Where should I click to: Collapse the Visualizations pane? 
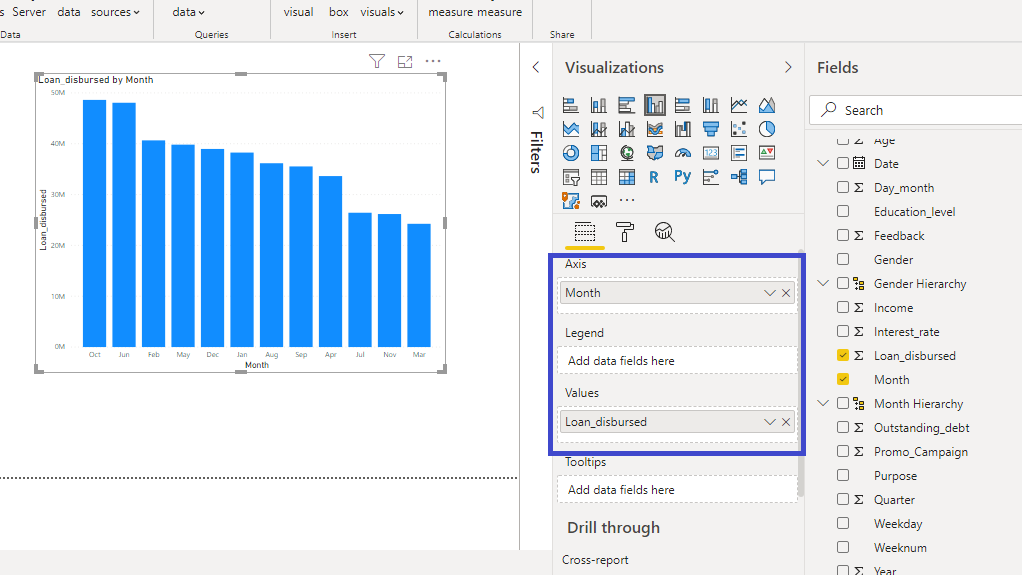coord(788,68)
